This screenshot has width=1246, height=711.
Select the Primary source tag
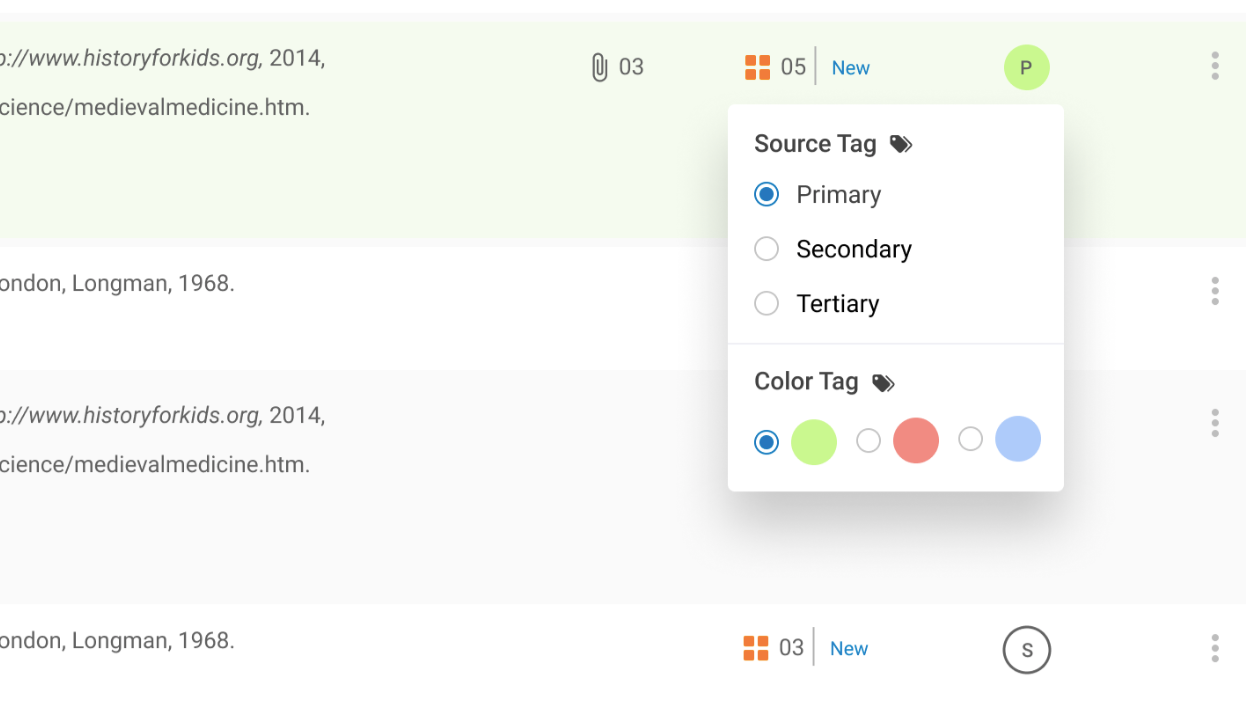(x=767, y=195)
